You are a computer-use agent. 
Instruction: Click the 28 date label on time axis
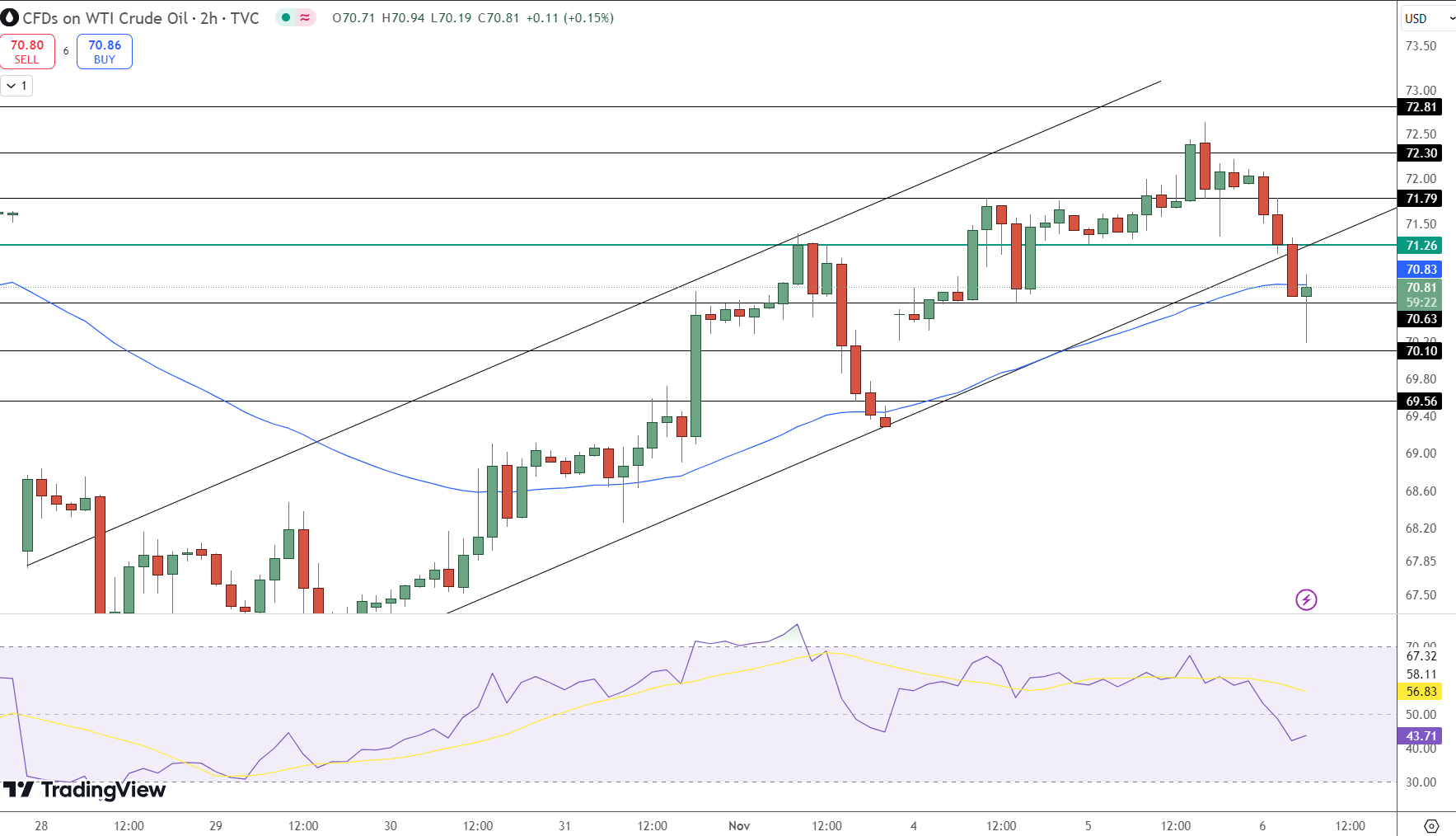[x=41, y=825]
